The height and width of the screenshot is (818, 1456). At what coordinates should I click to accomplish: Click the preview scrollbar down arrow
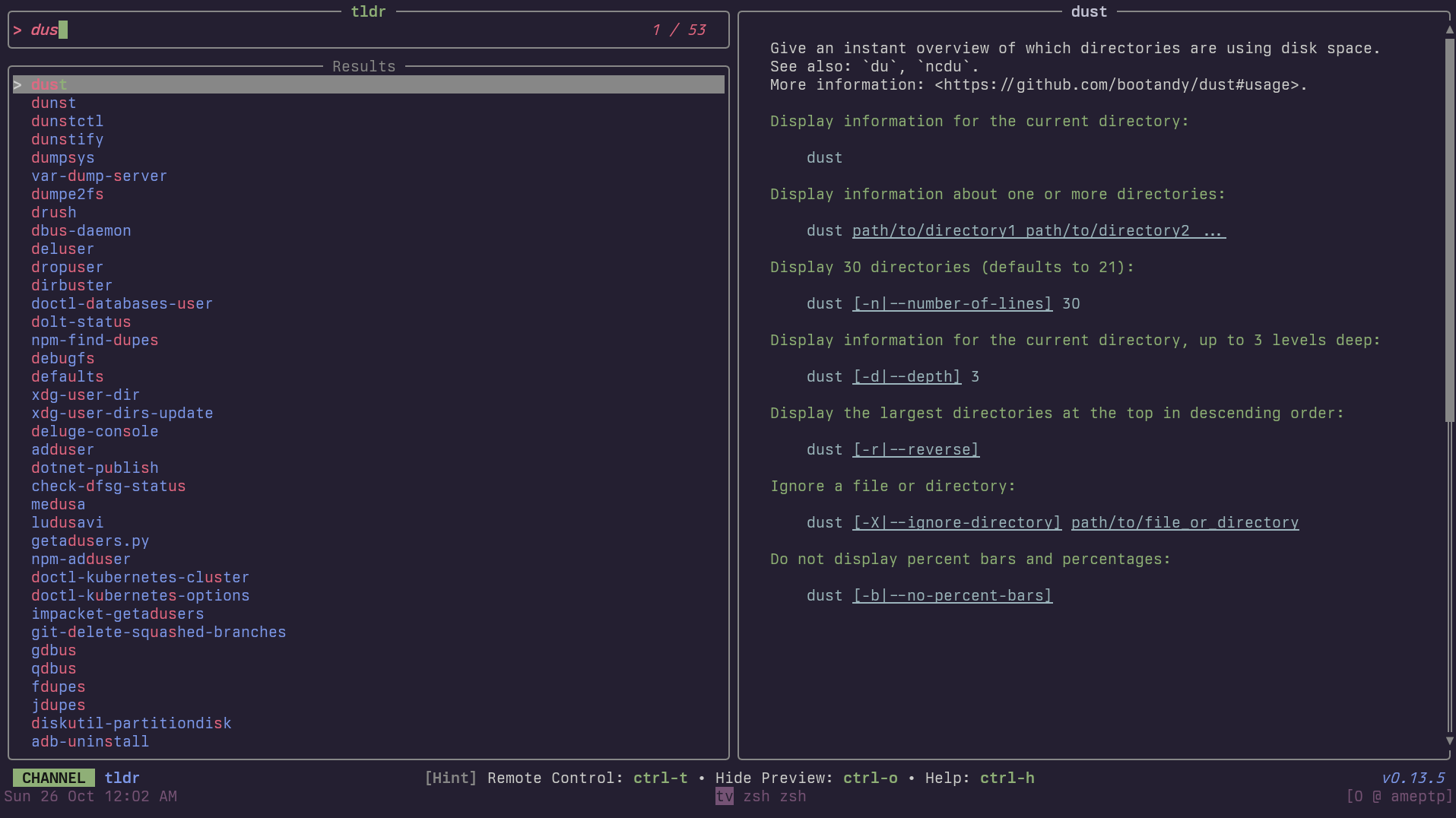1449,740
